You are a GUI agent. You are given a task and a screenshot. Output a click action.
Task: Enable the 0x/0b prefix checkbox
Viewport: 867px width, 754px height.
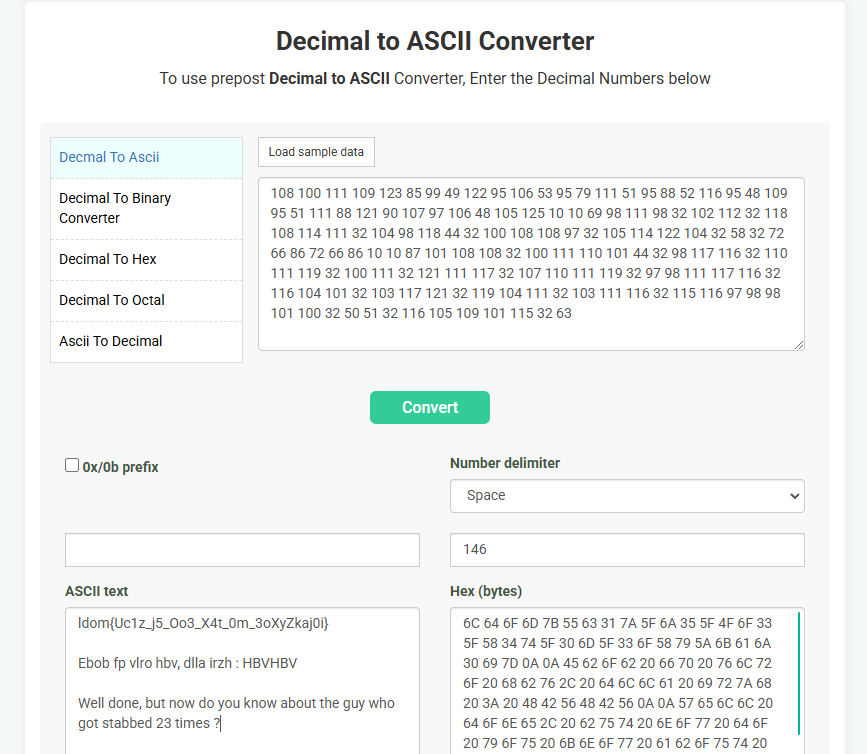72,465
